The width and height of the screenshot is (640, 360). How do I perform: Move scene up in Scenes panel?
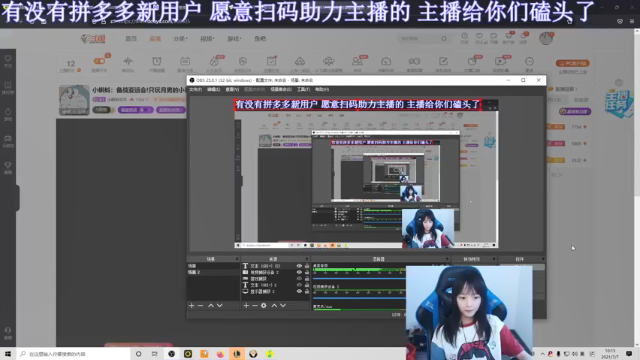(x=211, y=305)
